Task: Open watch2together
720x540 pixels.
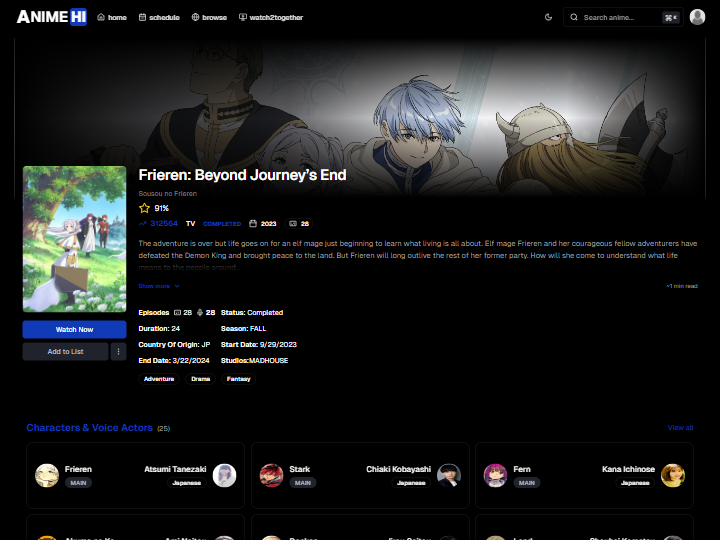Action: click(x=271, y=17)
